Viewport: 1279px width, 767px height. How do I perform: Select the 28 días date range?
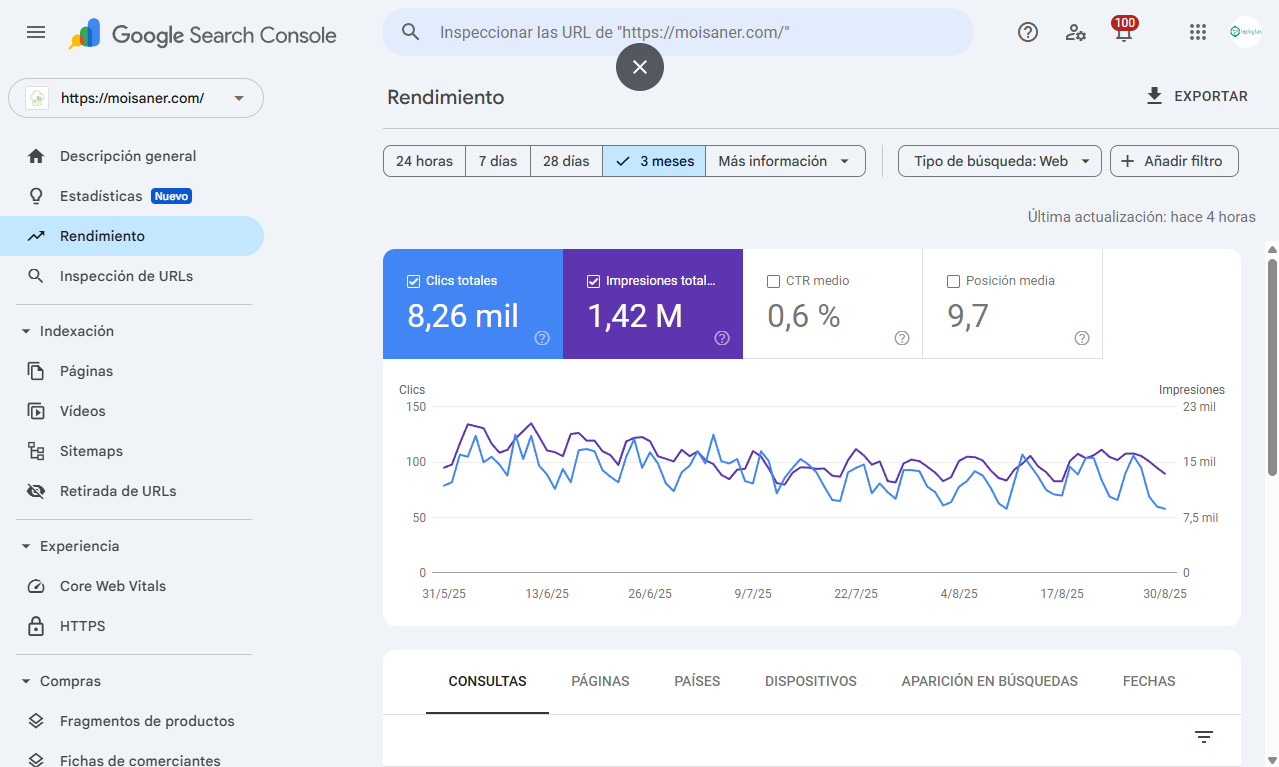(x=566, y=161)
